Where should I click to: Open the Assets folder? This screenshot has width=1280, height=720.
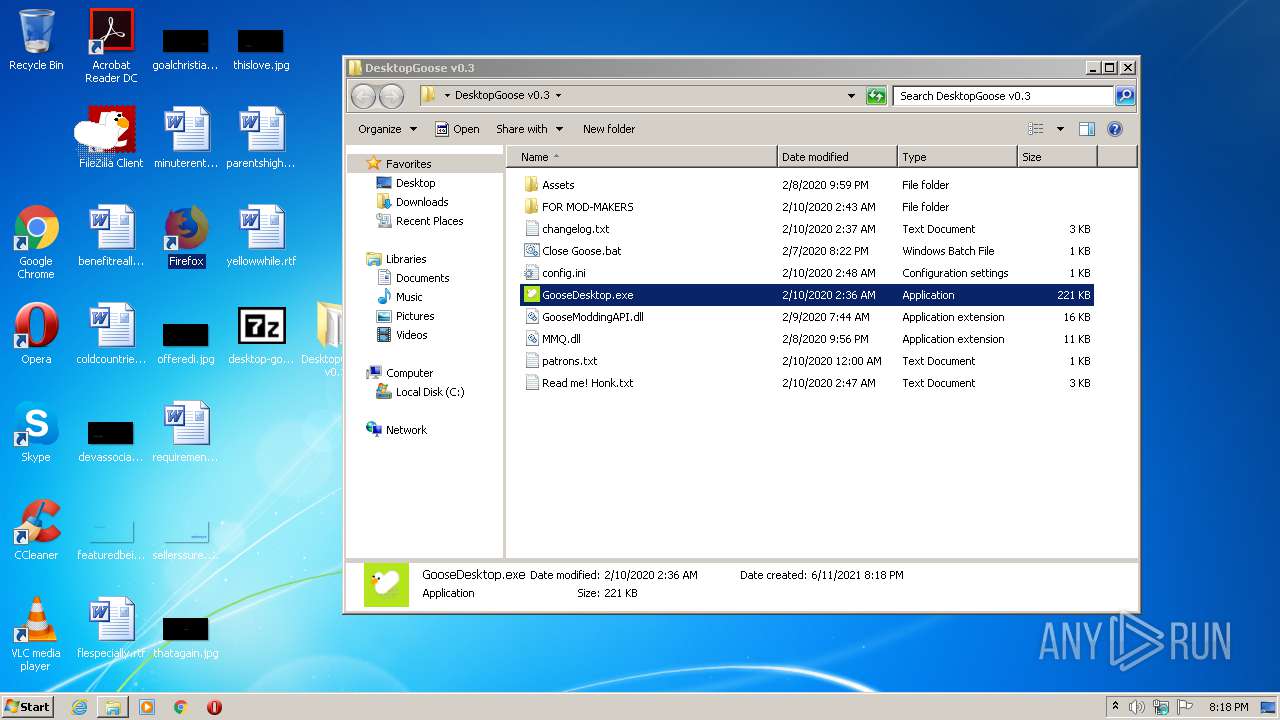coord(557,185)
